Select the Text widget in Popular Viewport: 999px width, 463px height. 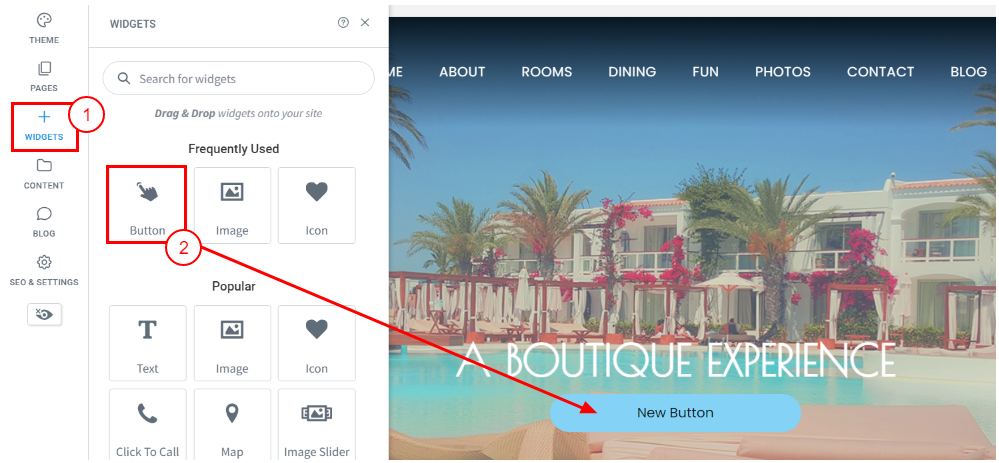tap(147, 343)
